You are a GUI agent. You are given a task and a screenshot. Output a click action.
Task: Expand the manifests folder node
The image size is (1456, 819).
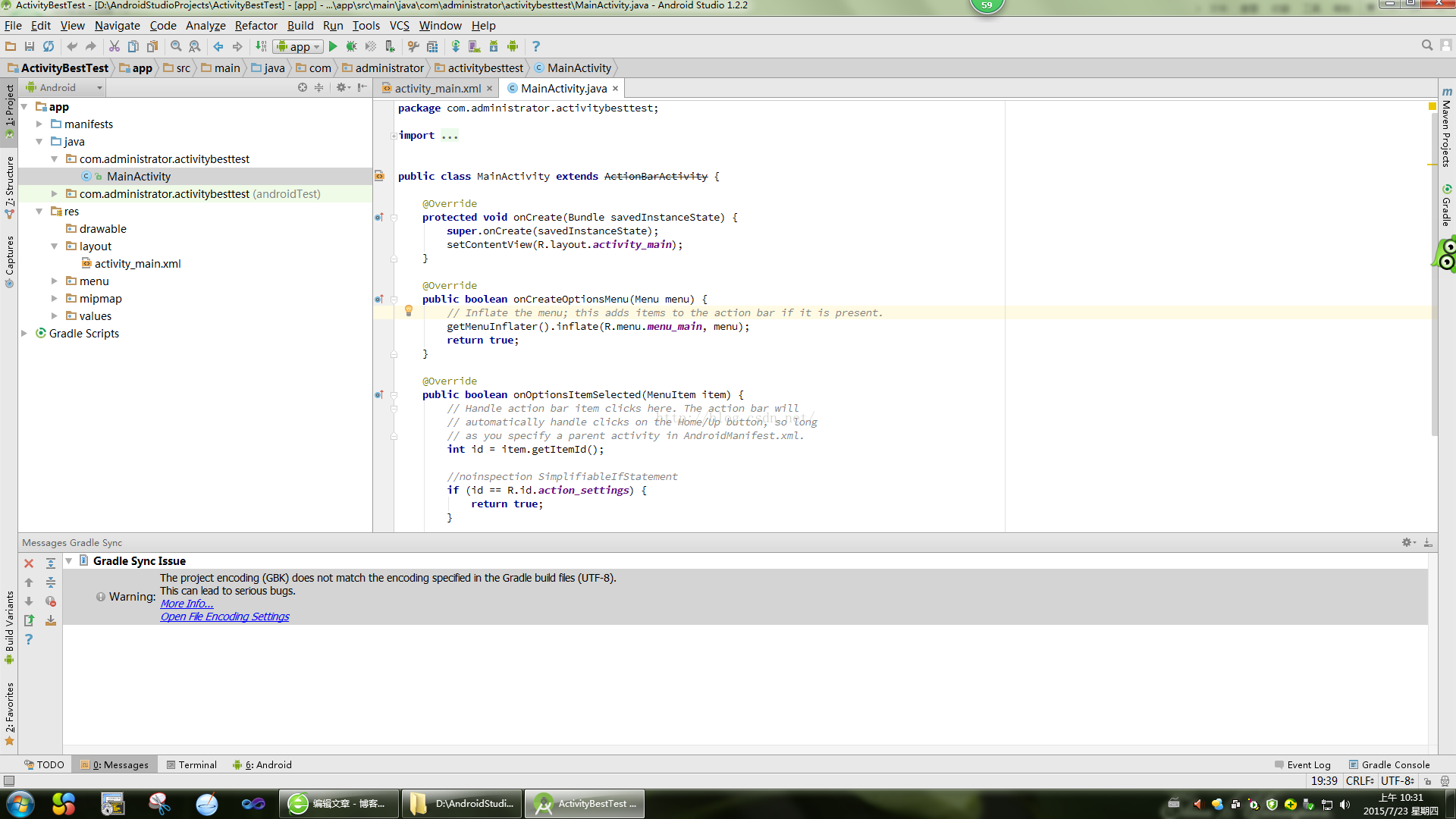click(x=39, y=124)
